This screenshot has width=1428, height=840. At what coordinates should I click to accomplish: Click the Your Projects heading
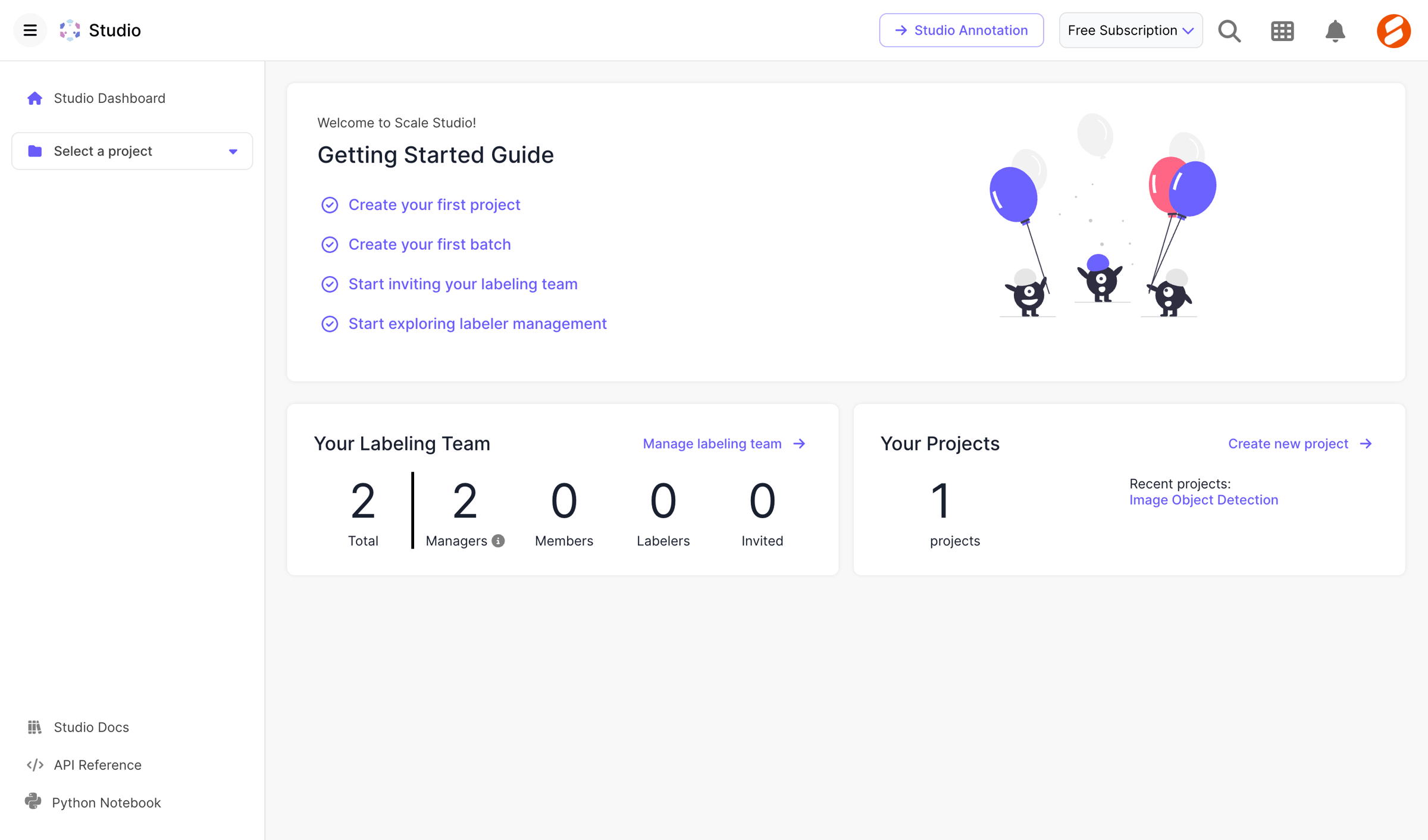pyautogui.click(x=940, y=444)
